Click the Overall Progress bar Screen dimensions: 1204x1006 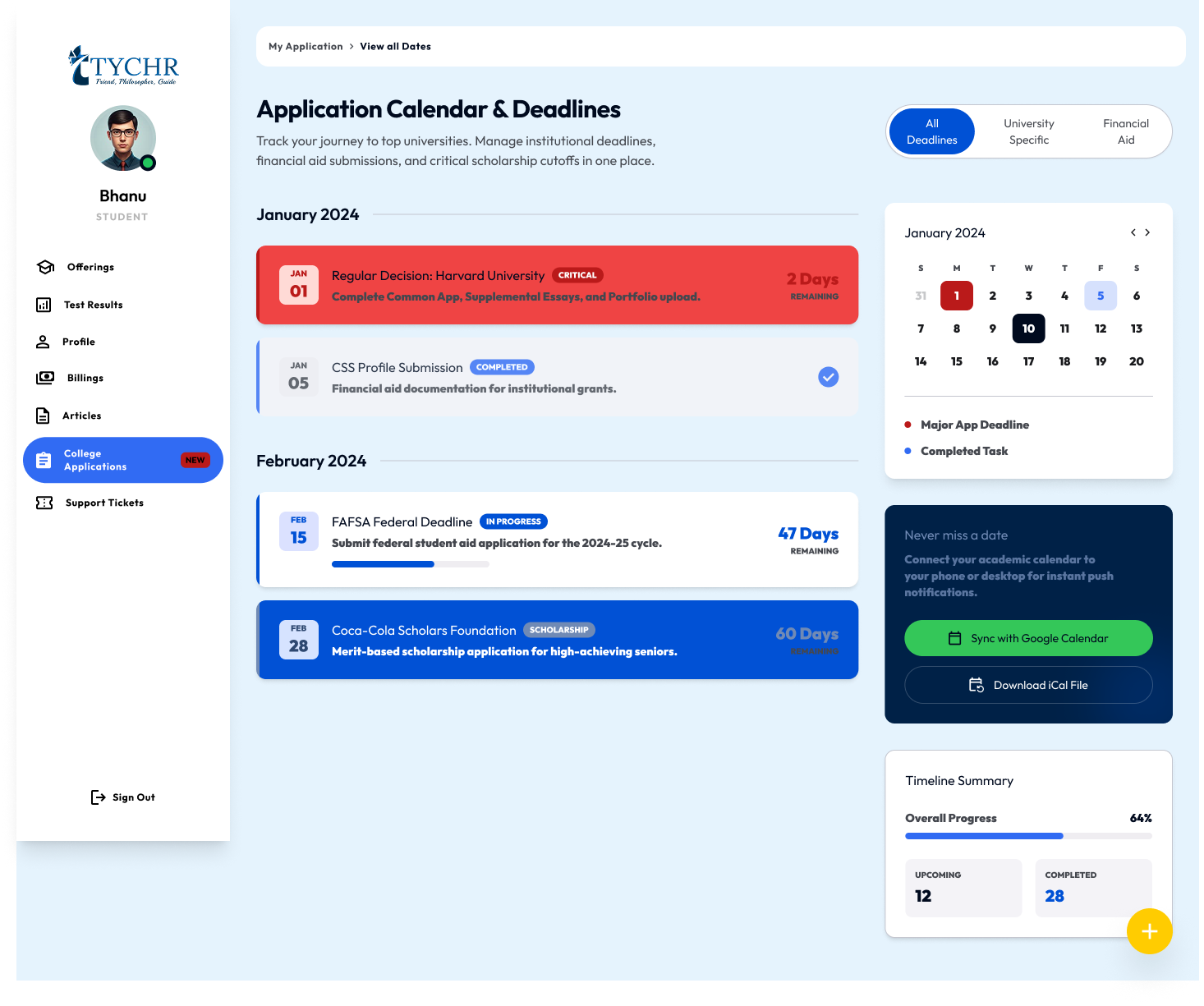click(1028, 836)
